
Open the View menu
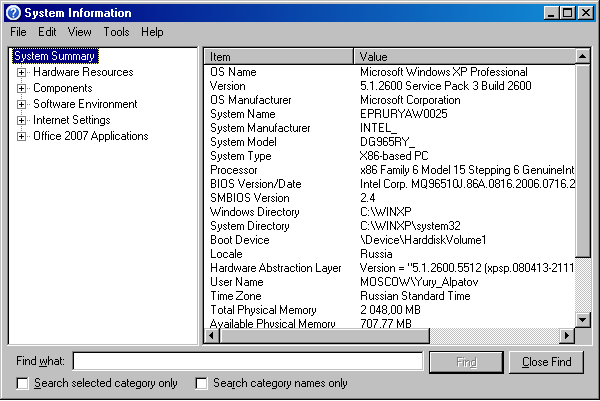(x=80, y=32)
